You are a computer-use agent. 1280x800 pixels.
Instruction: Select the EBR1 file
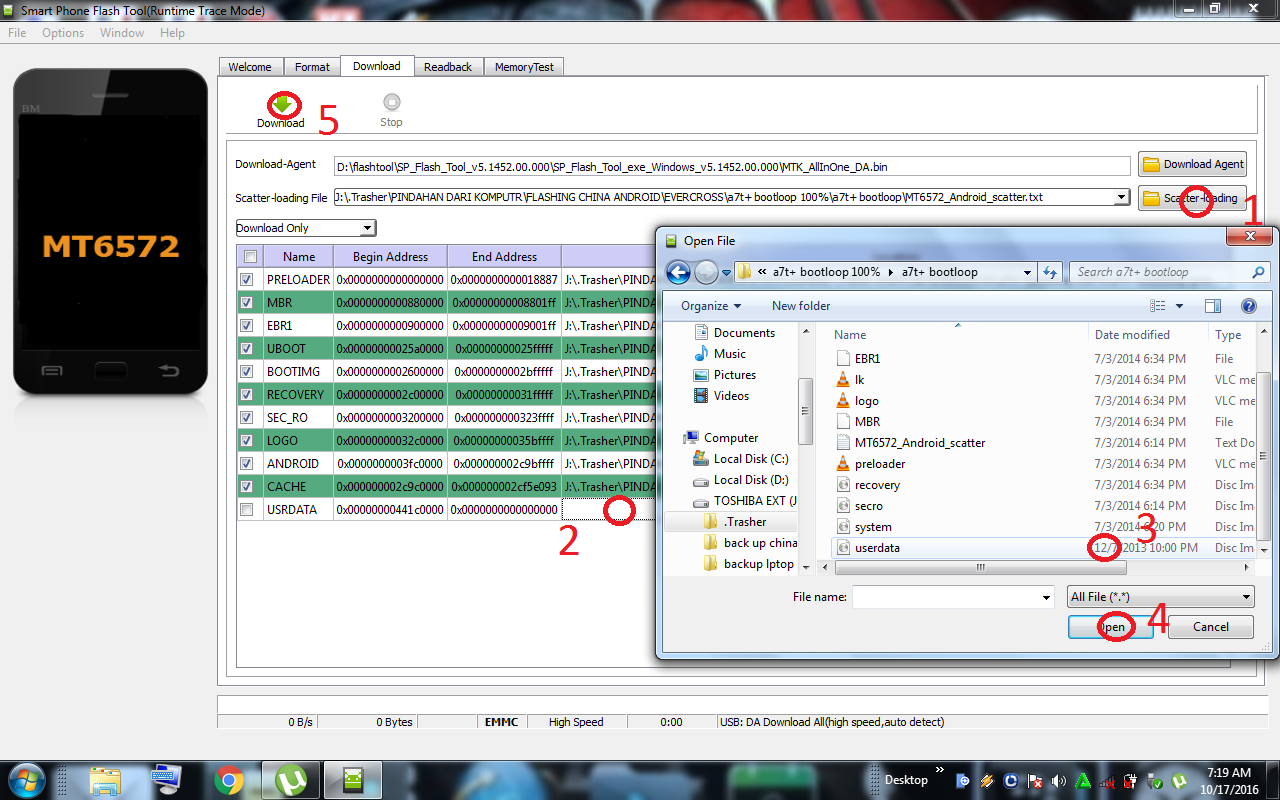(x=867, y=358)
